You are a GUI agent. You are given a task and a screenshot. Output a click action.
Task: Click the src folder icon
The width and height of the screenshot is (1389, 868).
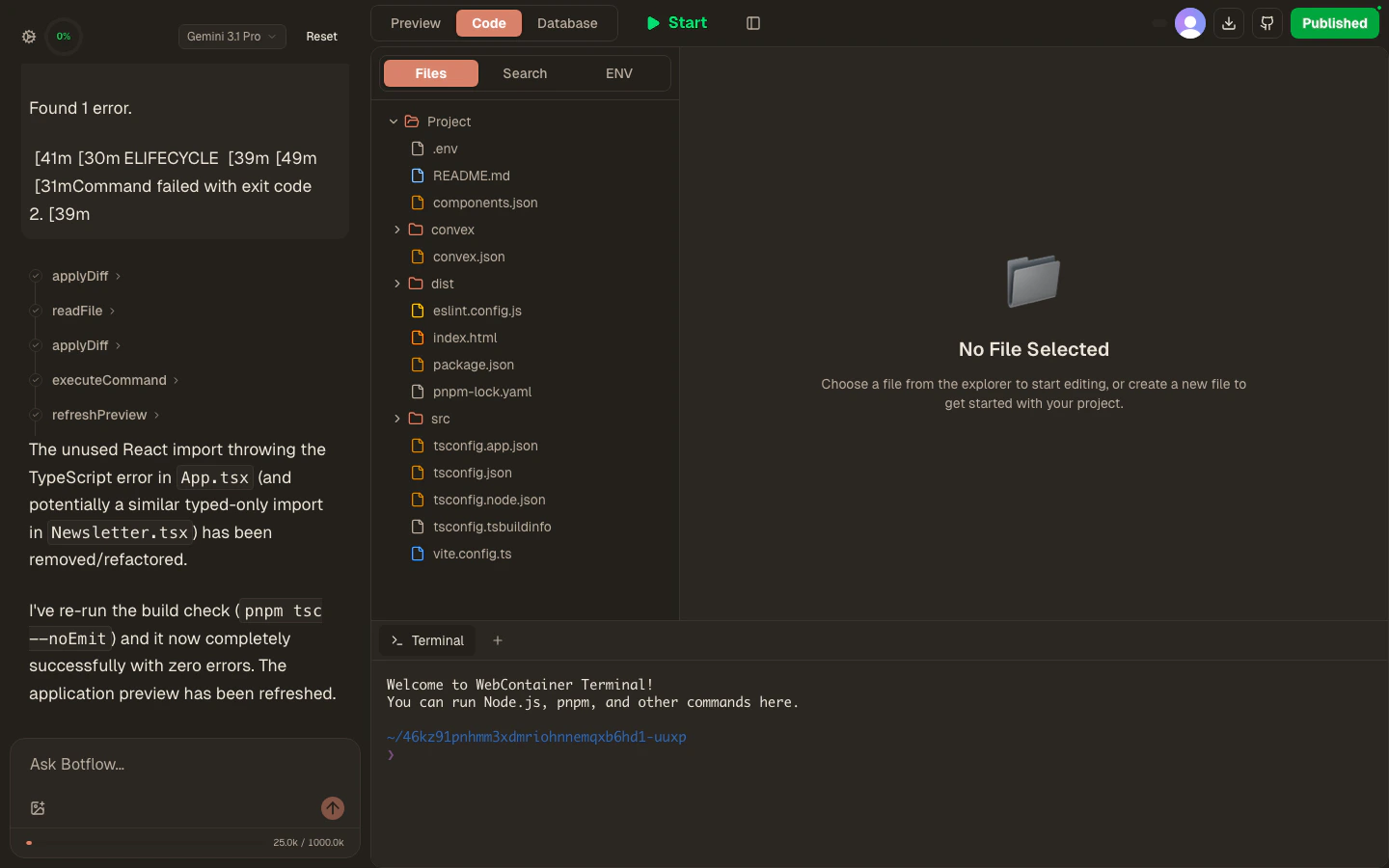(416, 419)
